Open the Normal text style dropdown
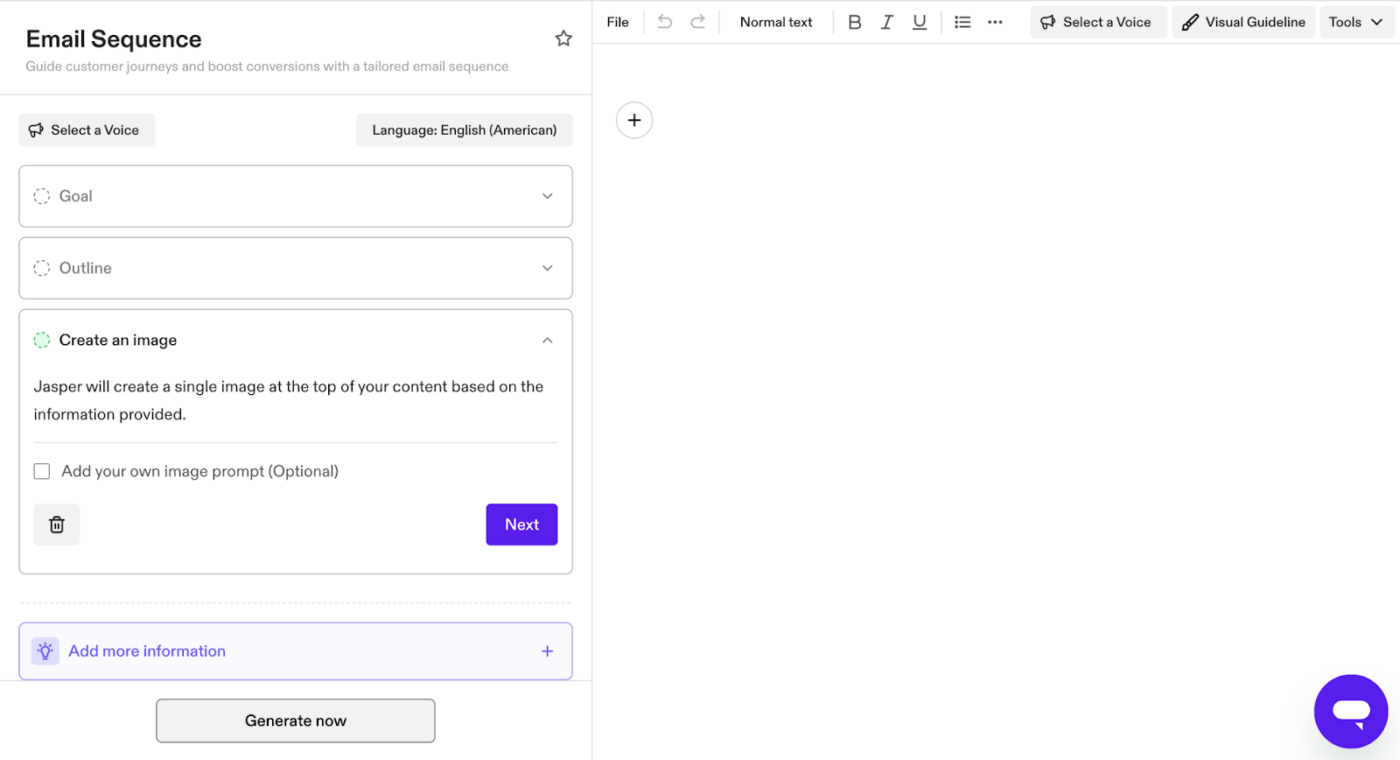1400x760 pixels. tap(776, 22)
